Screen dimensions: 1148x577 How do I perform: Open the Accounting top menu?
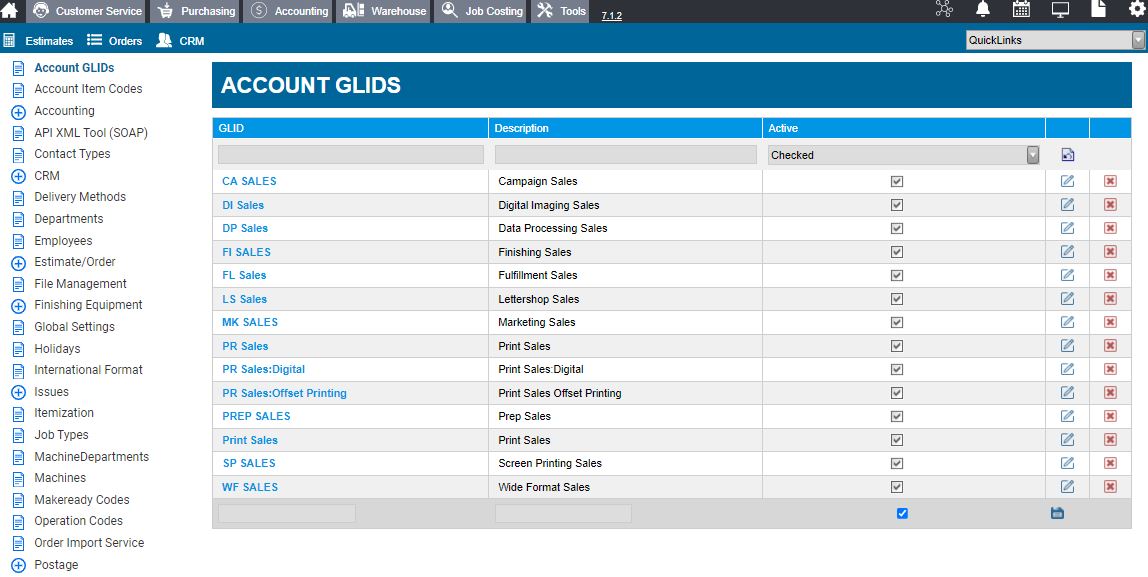pos(288,11)
